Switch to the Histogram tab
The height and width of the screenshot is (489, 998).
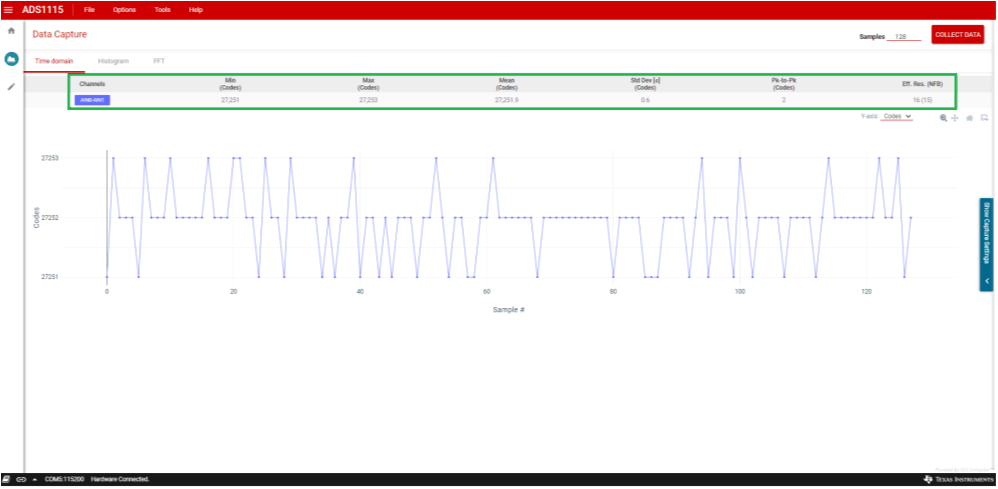(113, 61)
